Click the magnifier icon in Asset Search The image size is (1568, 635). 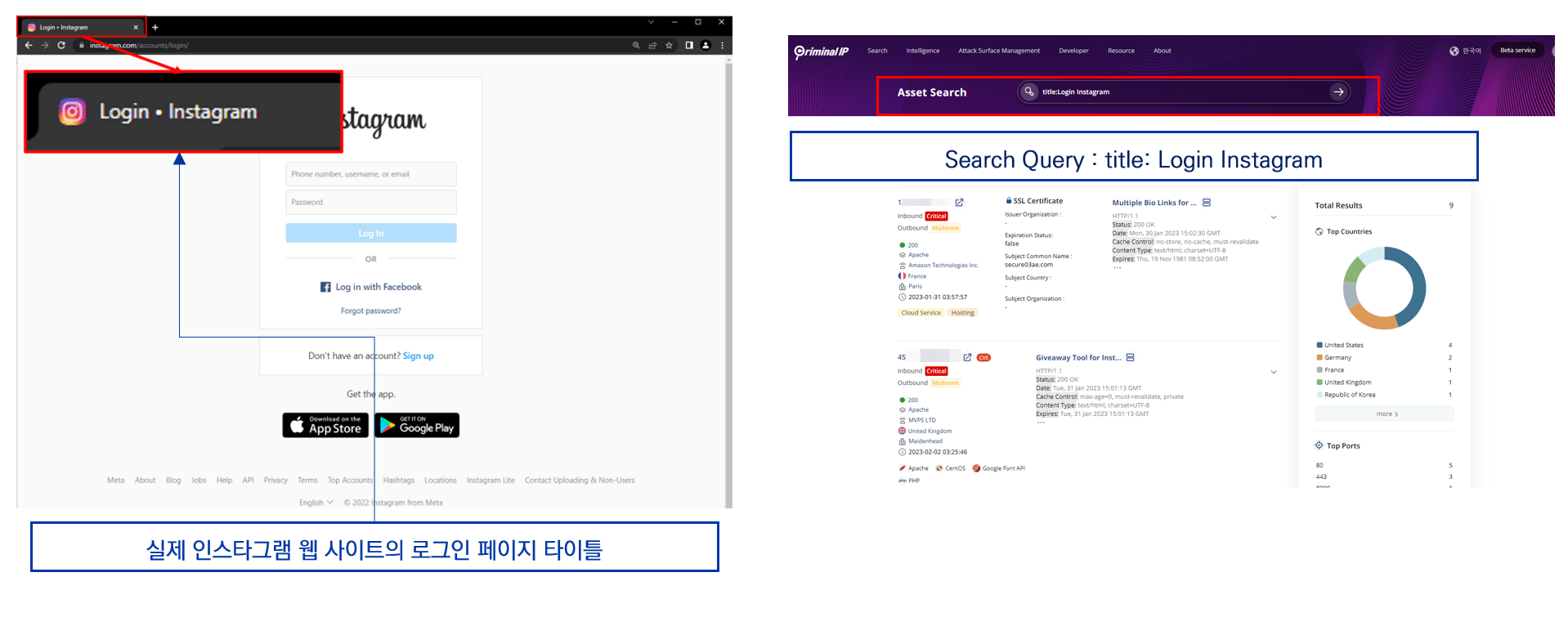[x=1029, y=92]
